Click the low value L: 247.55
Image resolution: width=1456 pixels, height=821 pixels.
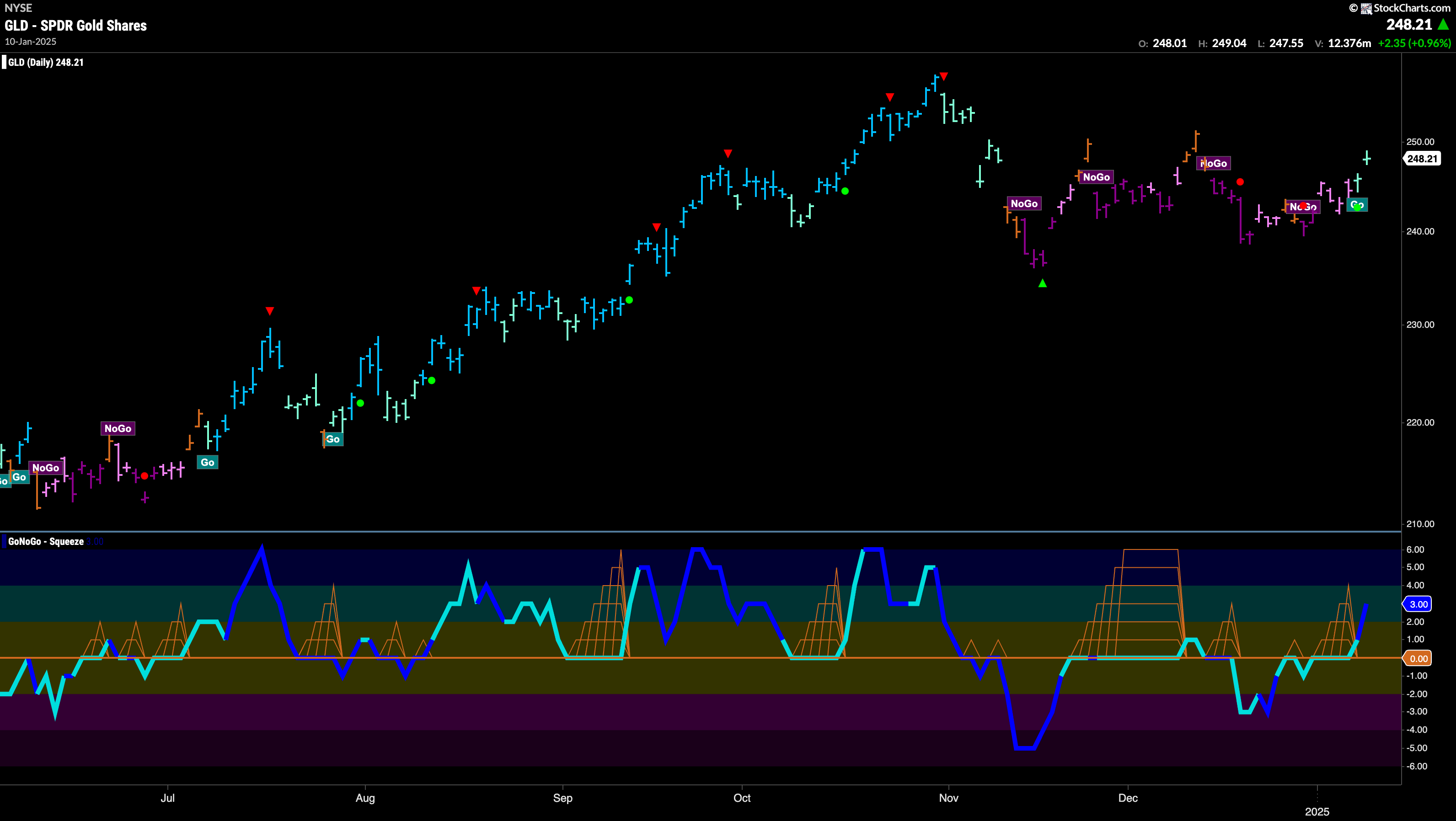pyautogui.click(x=1280, y=43)
